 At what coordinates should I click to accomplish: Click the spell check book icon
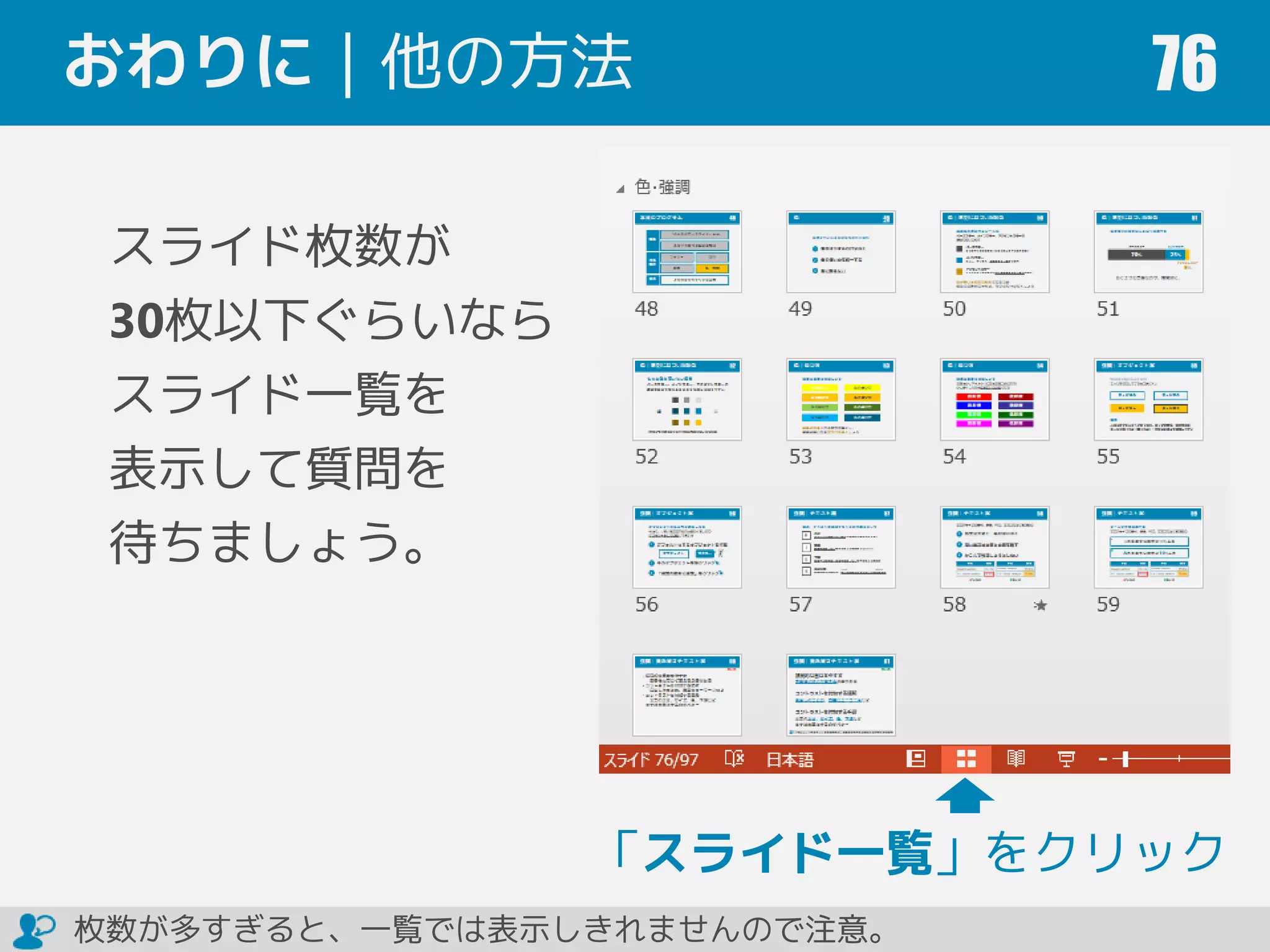[x=734, y=759]
